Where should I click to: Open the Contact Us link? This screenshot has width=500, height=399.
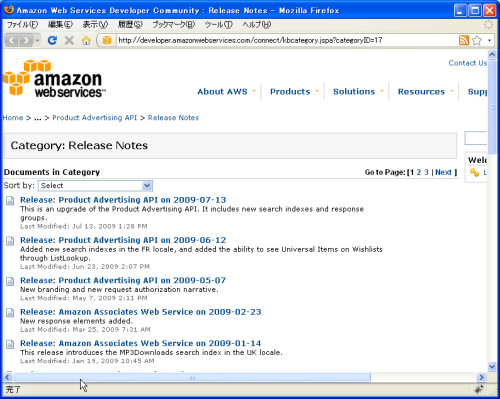(467, 63)
